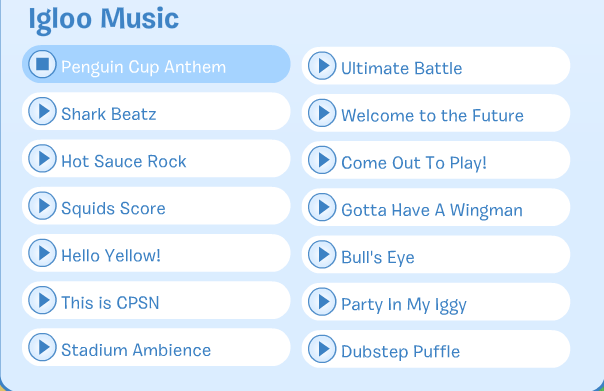This screenshot has width=604, height=391.
Task: Click the Ultimate Battle play icon
Action: coord(322,66)
